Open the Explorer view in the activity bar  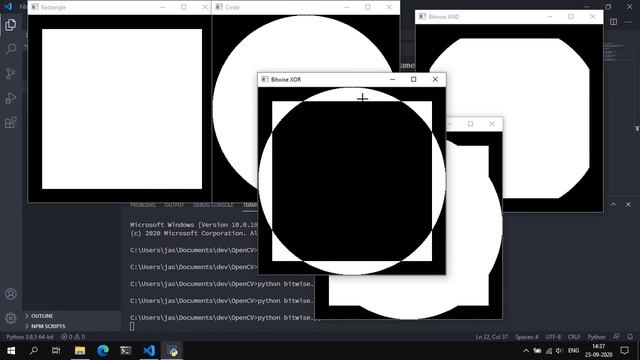tap(11, 25)
